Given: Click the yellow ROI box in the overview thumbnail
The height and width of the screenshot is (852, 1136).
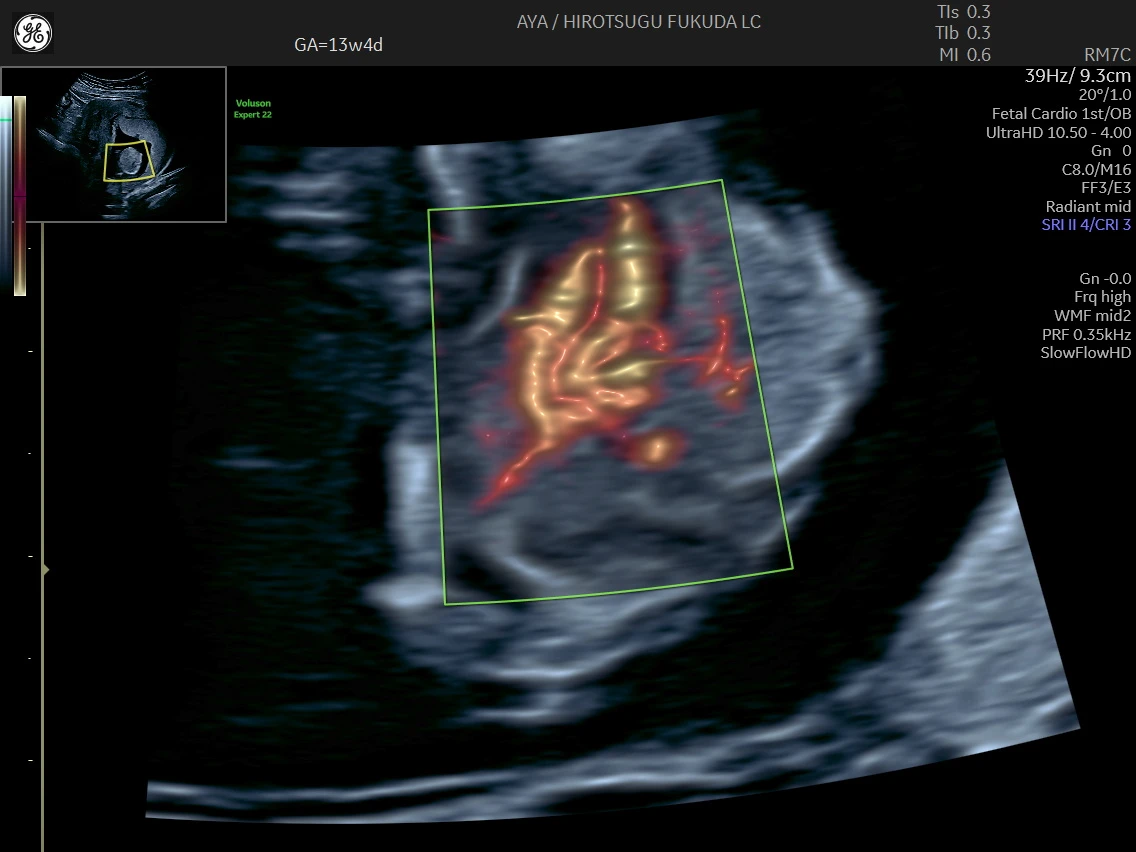Looking at the screenshot, I should coord(130,161).
